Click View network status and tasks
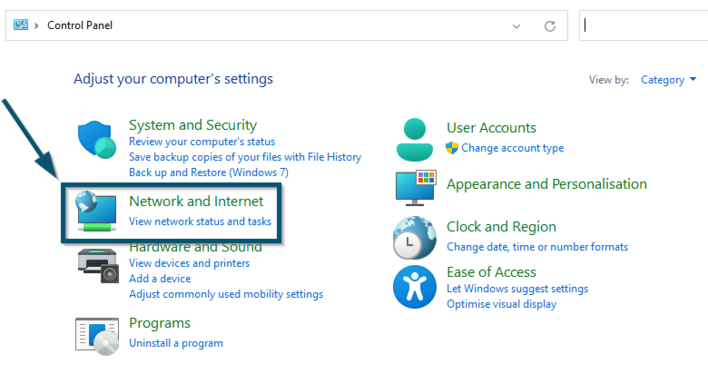 (200, 221)
